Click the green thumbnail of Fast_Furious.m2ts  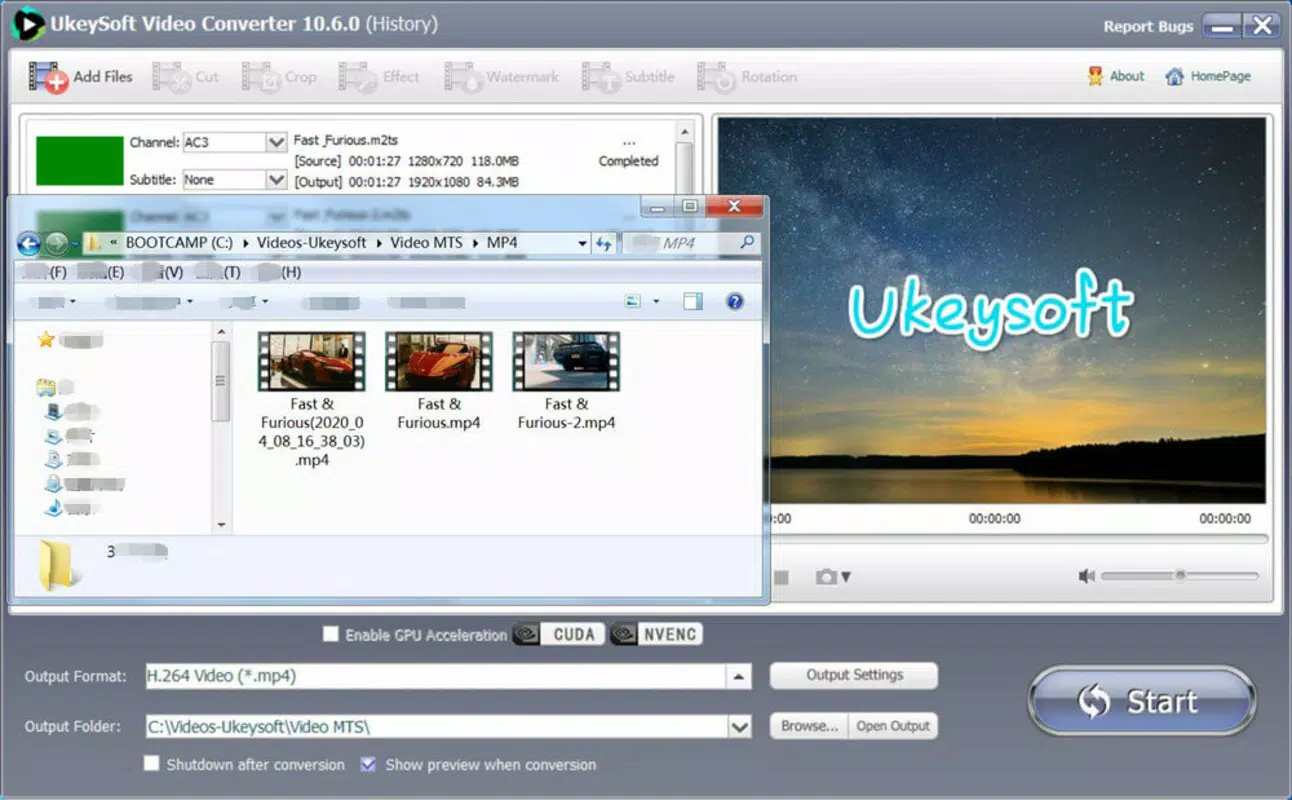tap(80, 161)
